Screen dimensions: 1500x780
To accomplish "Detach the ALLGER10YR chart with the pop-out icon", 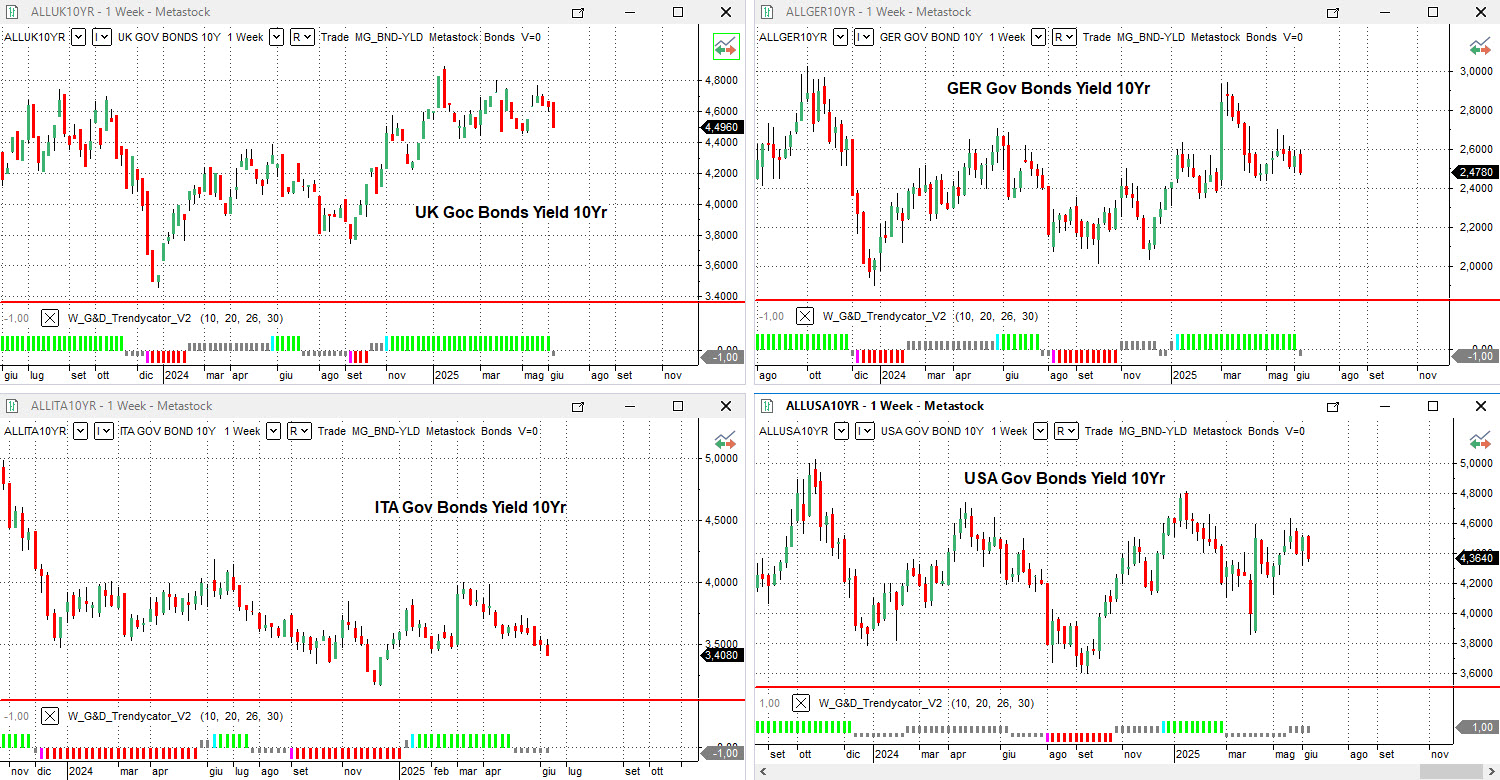I will click(x=1333, y=13).
